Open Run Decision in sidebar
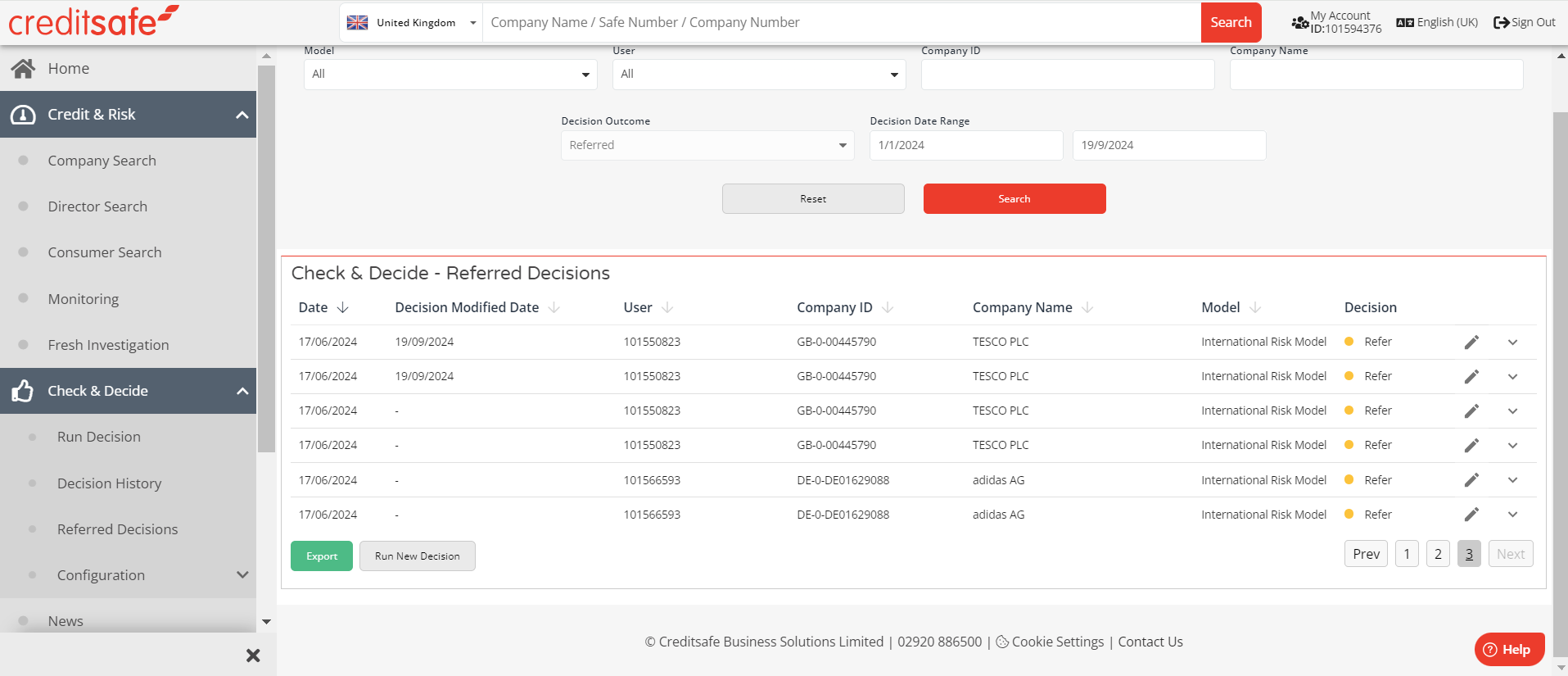 [x=99, y=437]
